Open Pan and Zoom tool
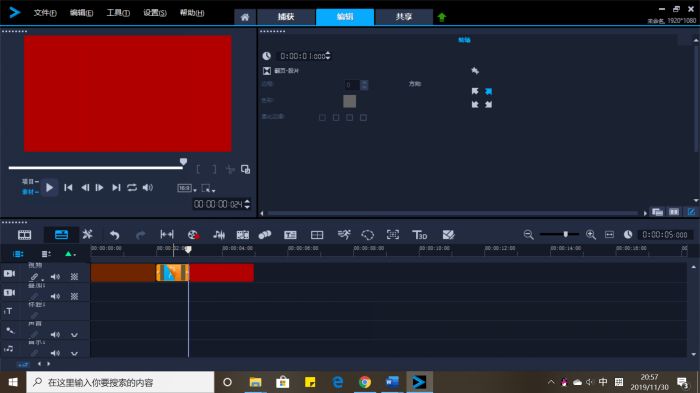 click(393, 235)
